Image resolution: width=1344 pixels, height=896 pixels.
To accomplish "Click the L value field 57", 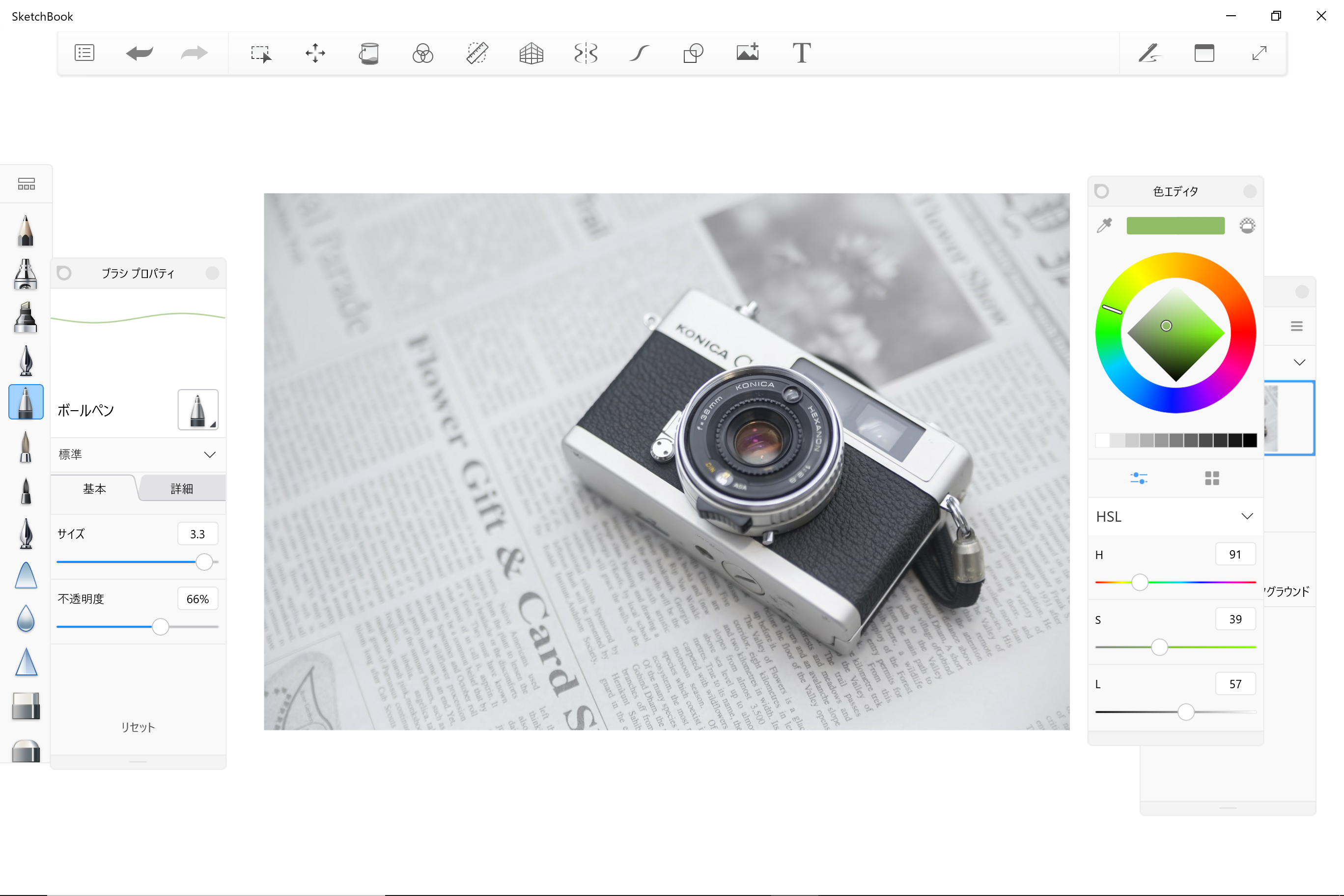I will (x=1235, y=684).
